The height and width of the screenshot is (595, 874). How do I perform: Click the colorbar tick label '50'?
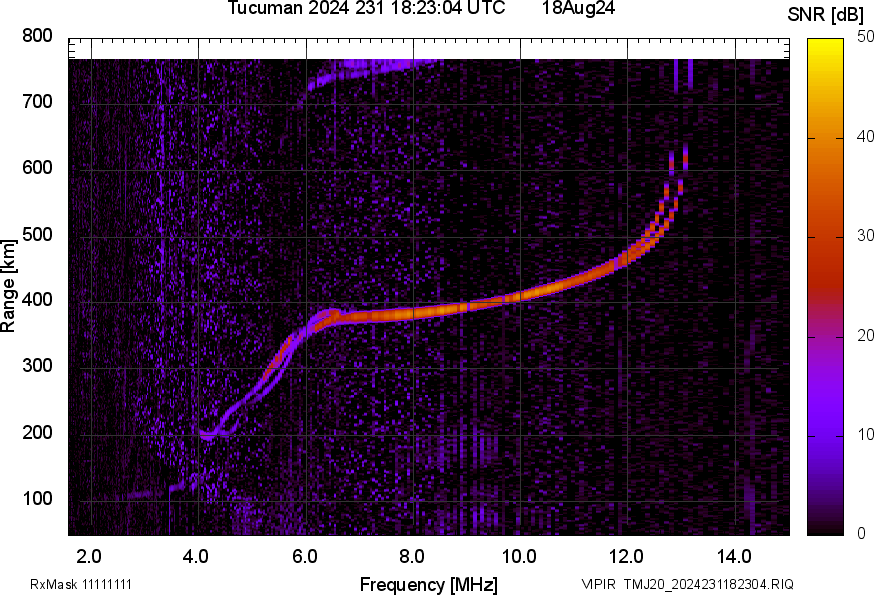(x=865, y=37)
